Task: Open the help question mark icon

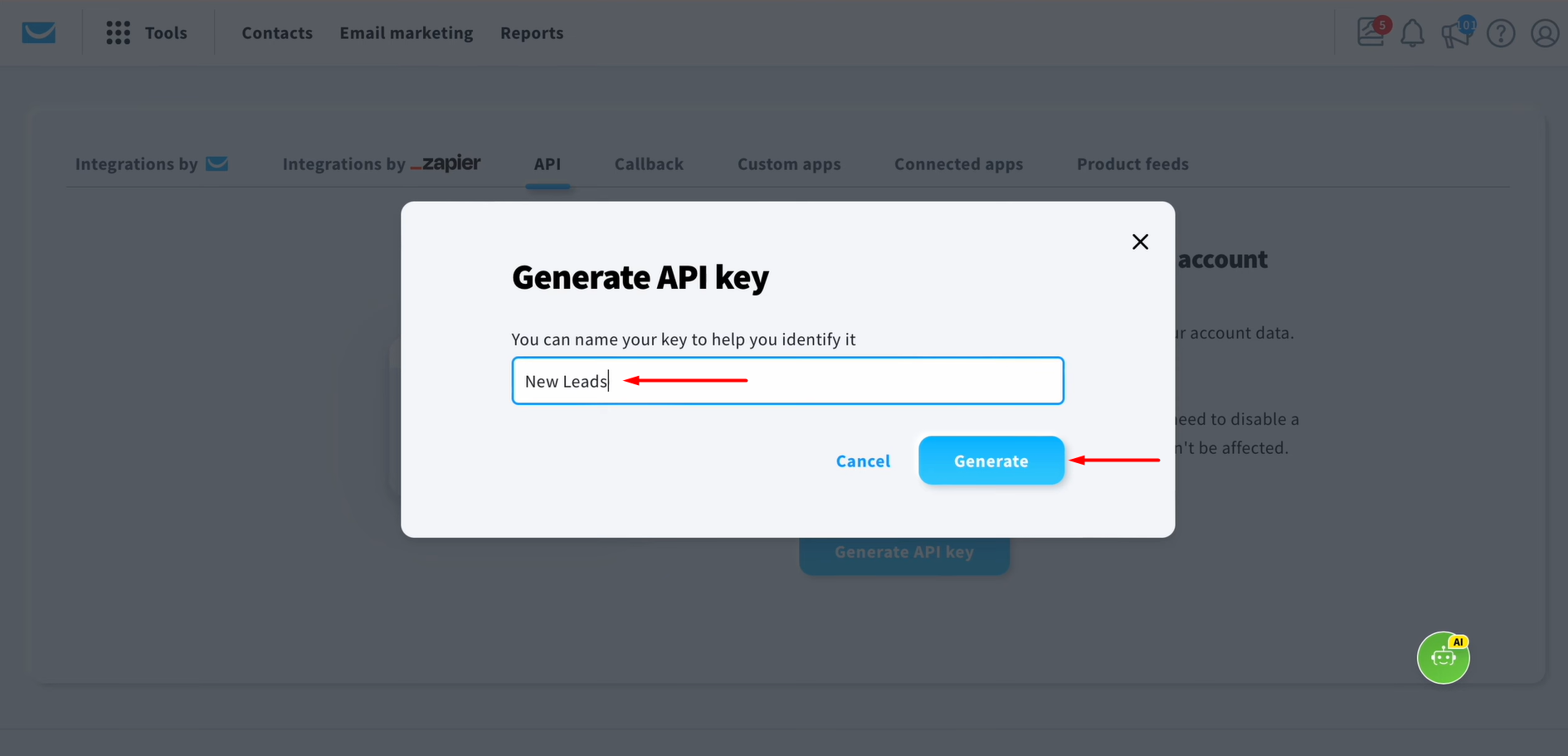Action: coord(1501,33)
